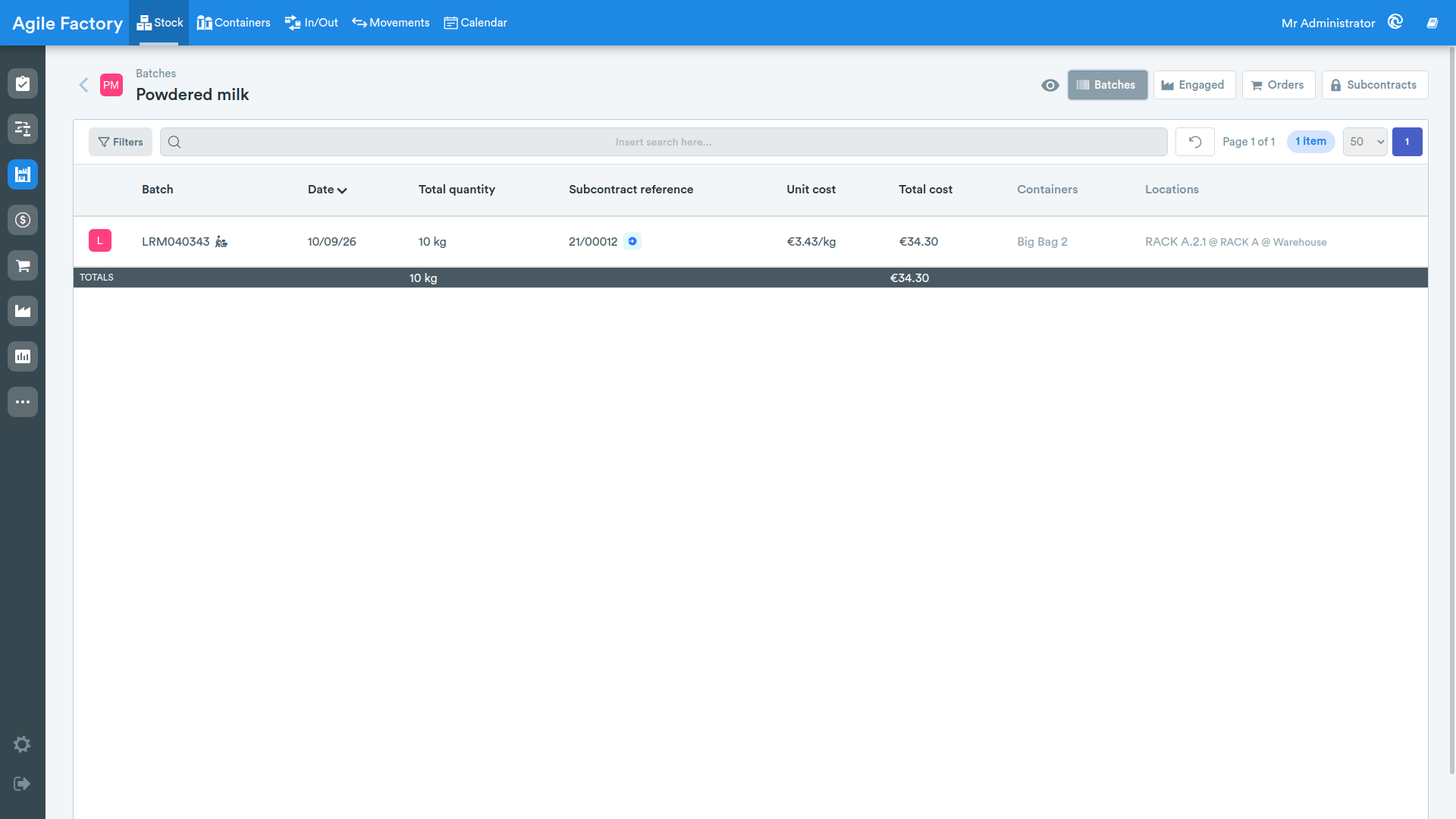Click the pink L batch badge
The height and width of the screenshot is (819, 1456).
(100, 240)
